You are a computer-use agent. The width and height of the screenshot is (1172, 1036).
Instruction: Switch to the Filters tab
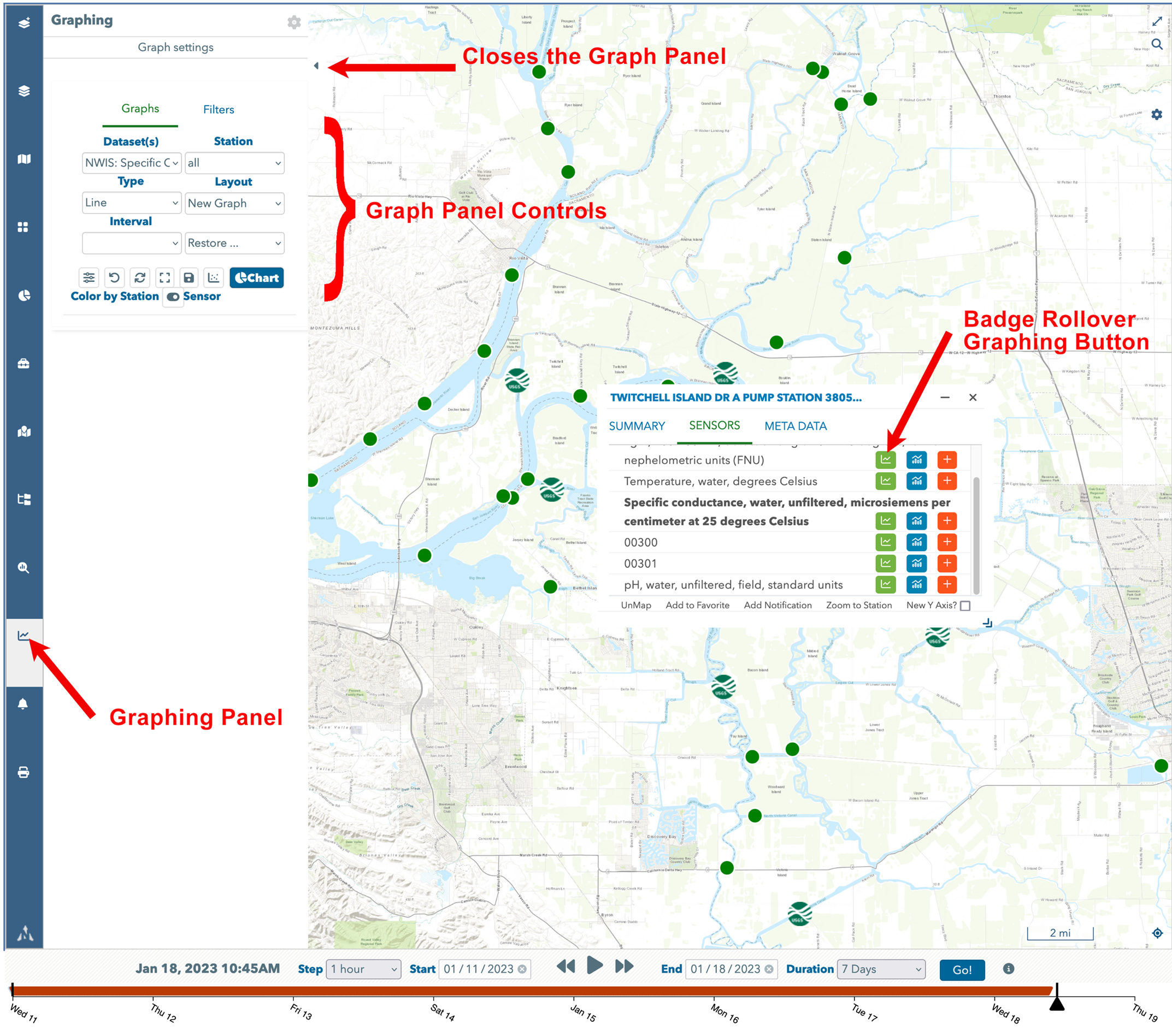pos(219,109)
